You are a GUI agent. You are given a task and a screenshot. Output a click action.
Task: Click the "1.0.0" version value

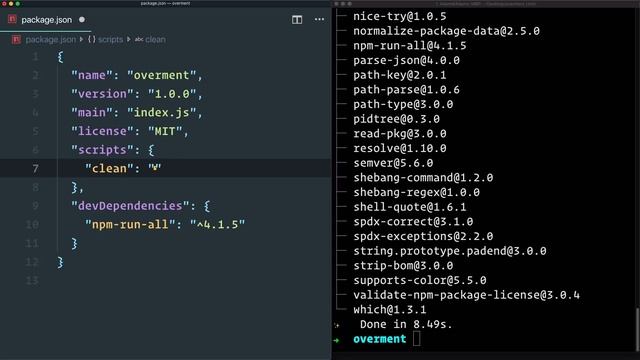172,94
